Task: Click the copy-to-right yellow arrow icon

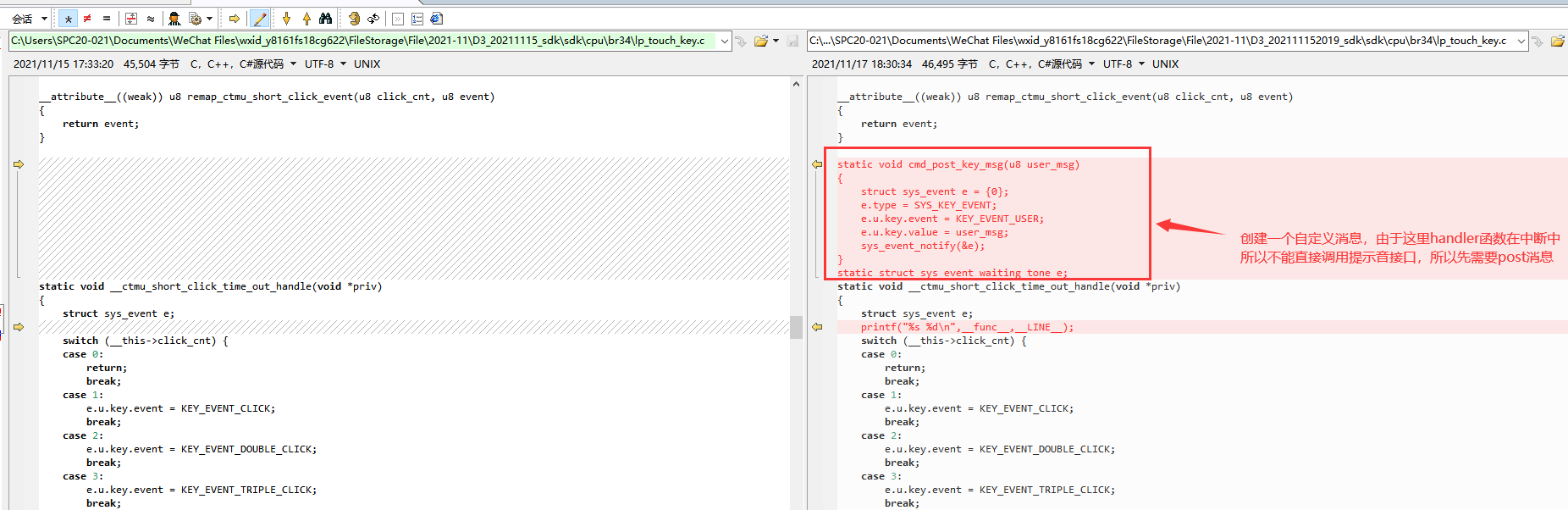Action: coord(235,19)
